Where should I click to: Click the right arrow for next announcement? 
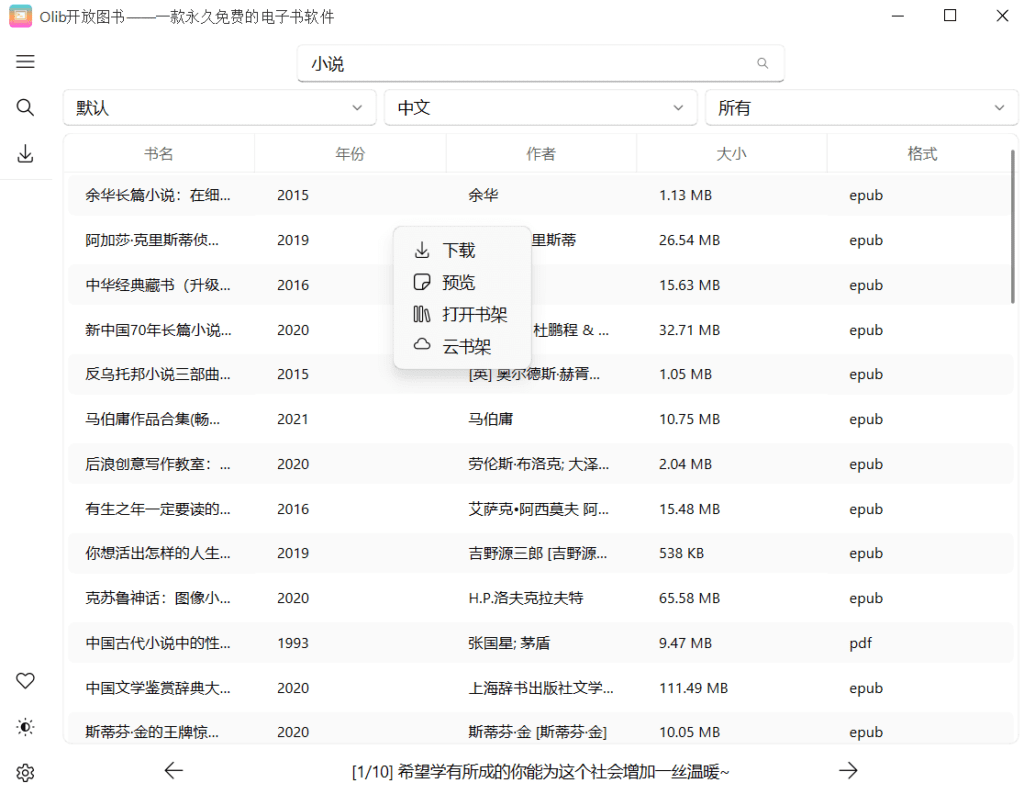coord(848,770)
